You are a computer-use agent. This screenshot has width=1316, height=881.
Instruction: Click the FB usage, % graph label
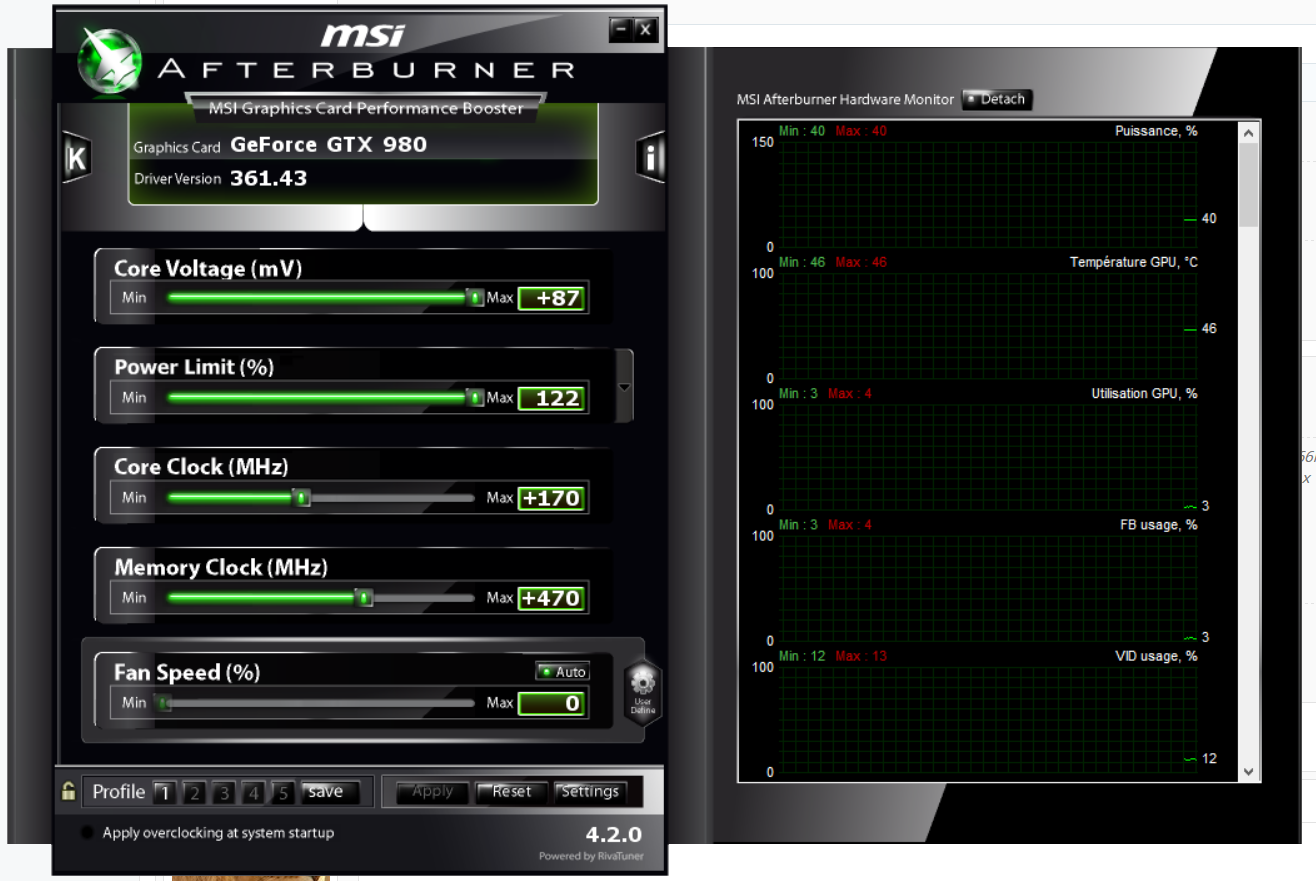(x=1158, y=524)
